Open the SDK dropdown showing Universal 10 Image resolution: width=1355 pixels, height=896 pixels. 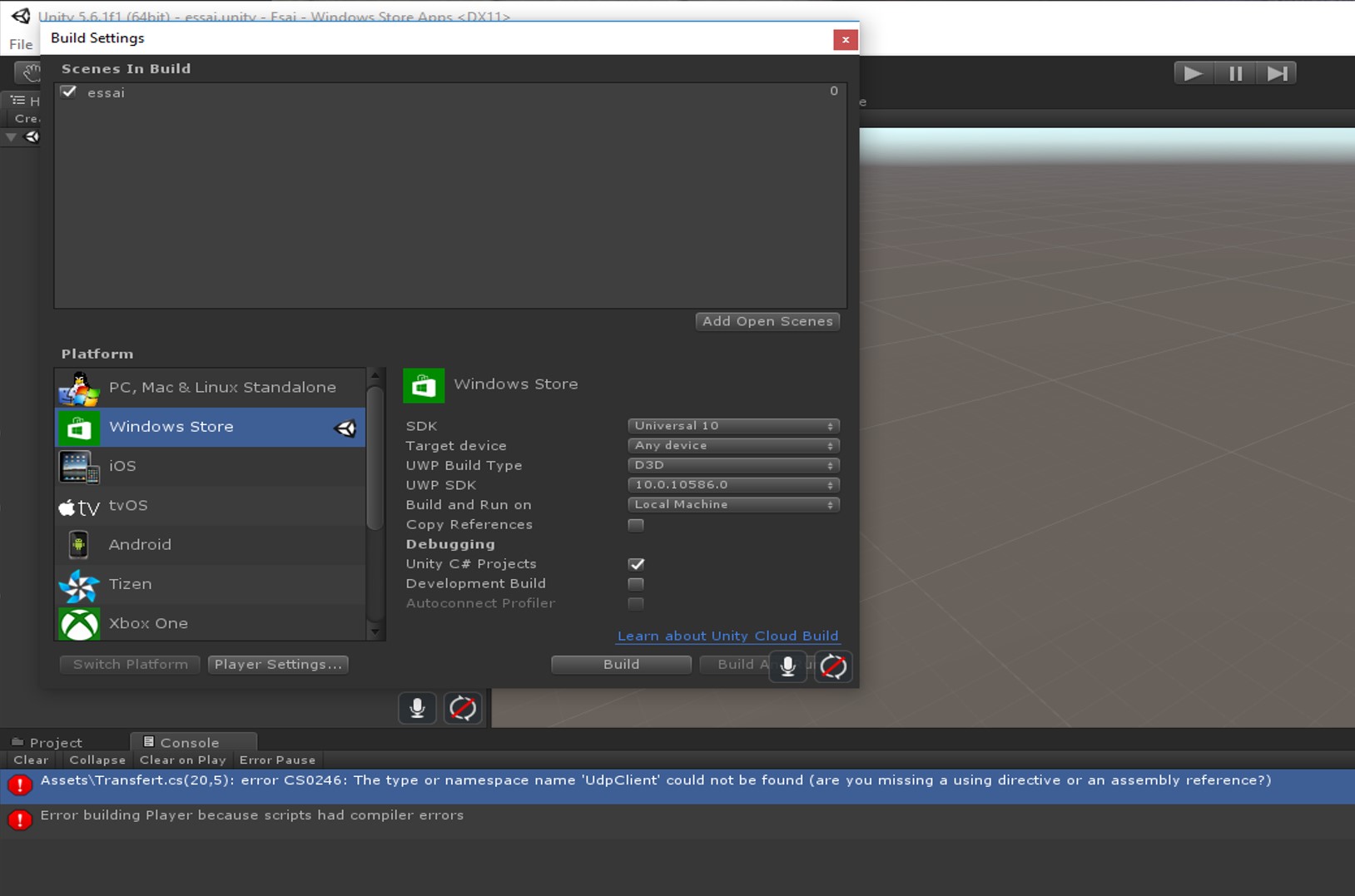coord(733,426)
